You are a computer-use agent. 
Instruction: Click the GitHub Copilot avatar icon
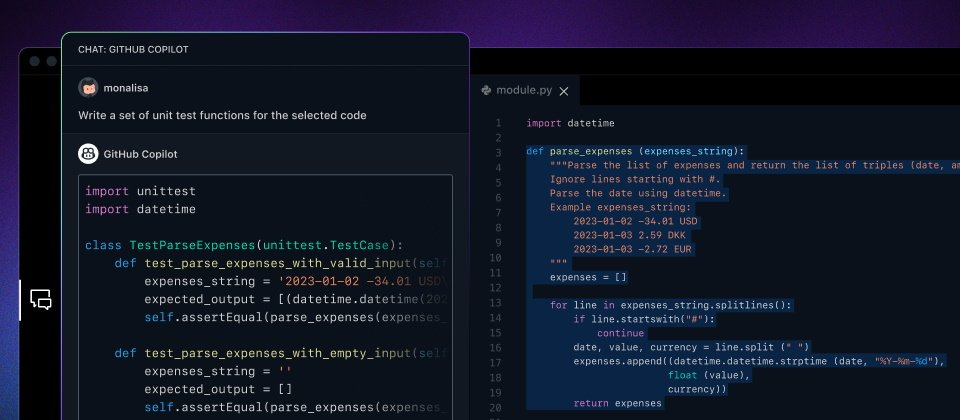coord(88,154)
